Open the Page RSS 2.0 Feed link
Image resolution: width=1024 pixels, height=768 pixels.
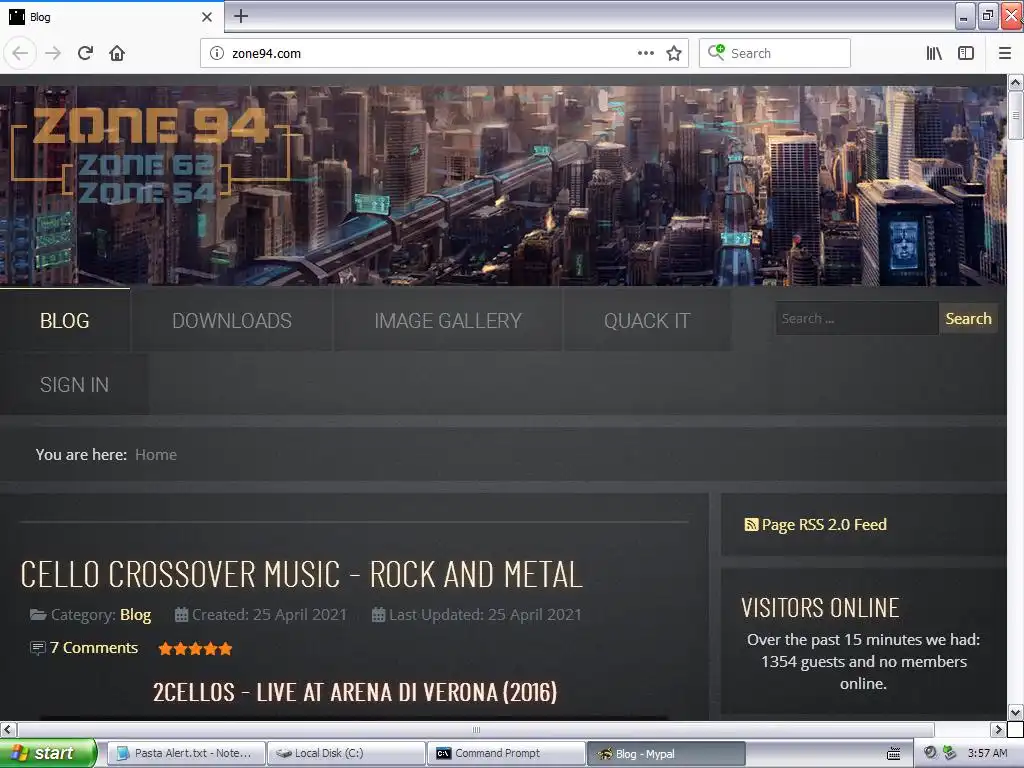[824, 524]
